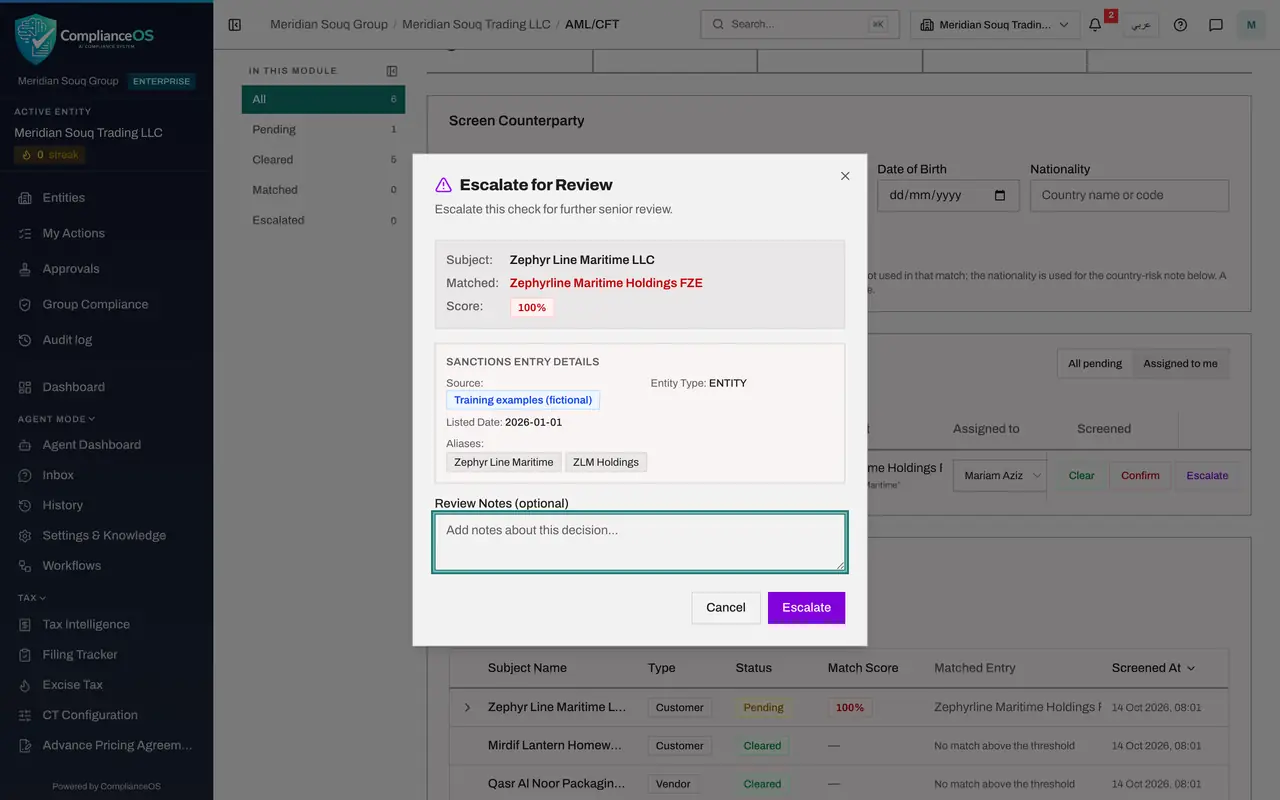Open Tax Intelligence via its icon
1280x800 pixels.
25,624
